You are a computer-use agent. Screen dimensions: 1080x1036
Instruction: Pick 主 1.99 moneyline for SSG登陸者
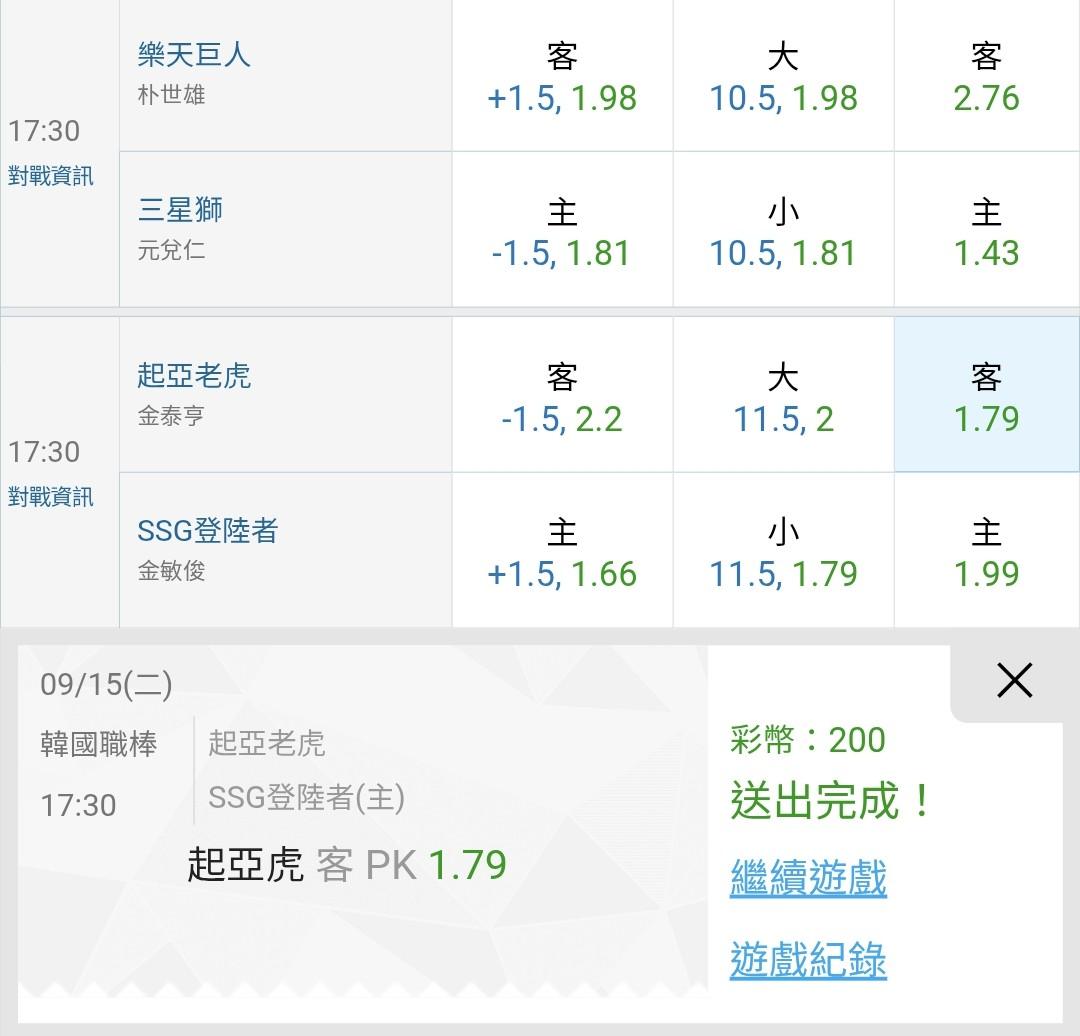[986, 550]
